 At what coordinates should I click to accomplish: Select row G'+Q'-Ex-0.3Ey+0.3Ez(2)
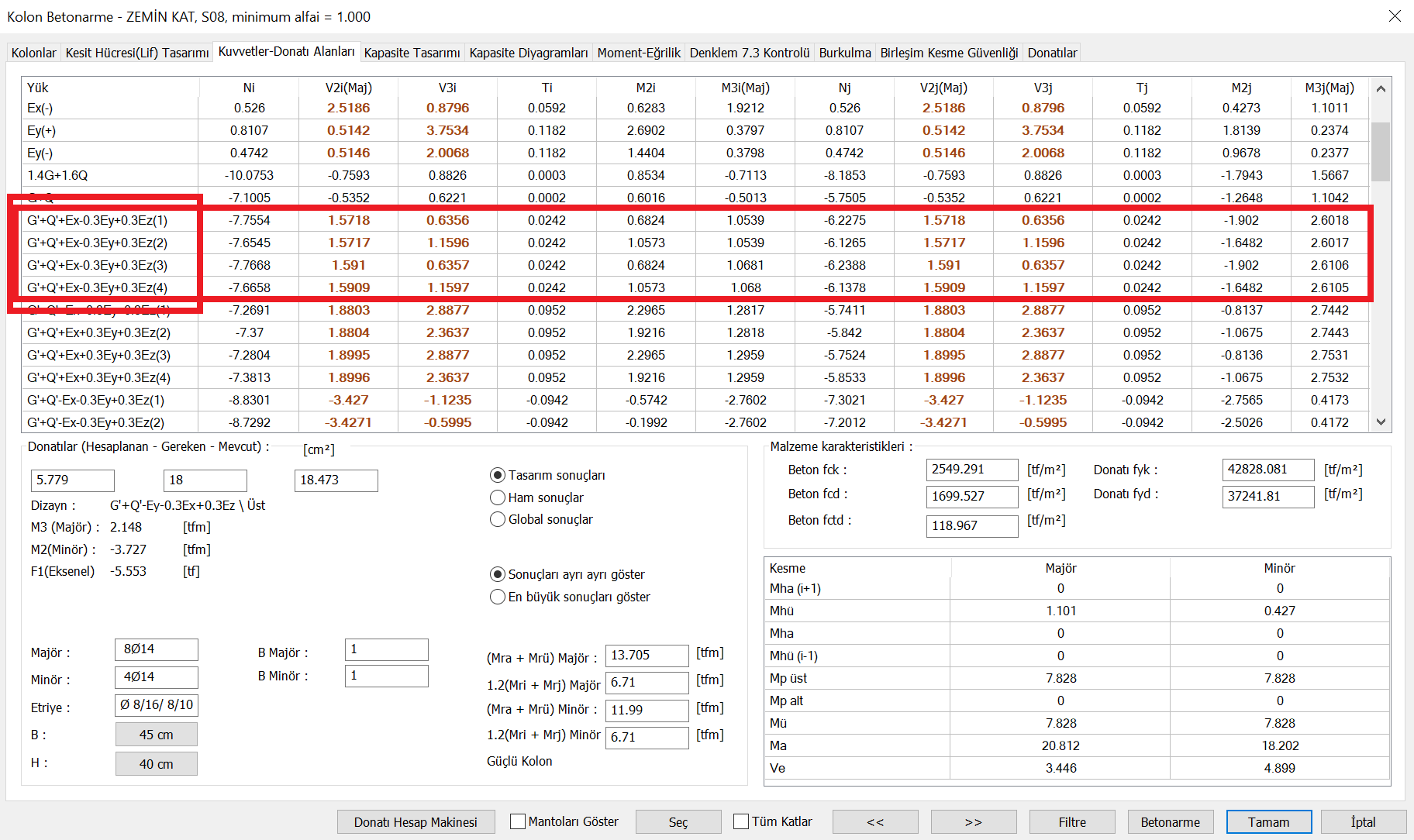695,422
